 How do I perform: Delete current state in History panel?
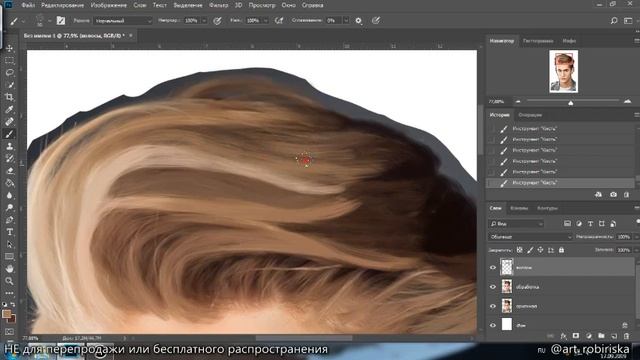627,195
